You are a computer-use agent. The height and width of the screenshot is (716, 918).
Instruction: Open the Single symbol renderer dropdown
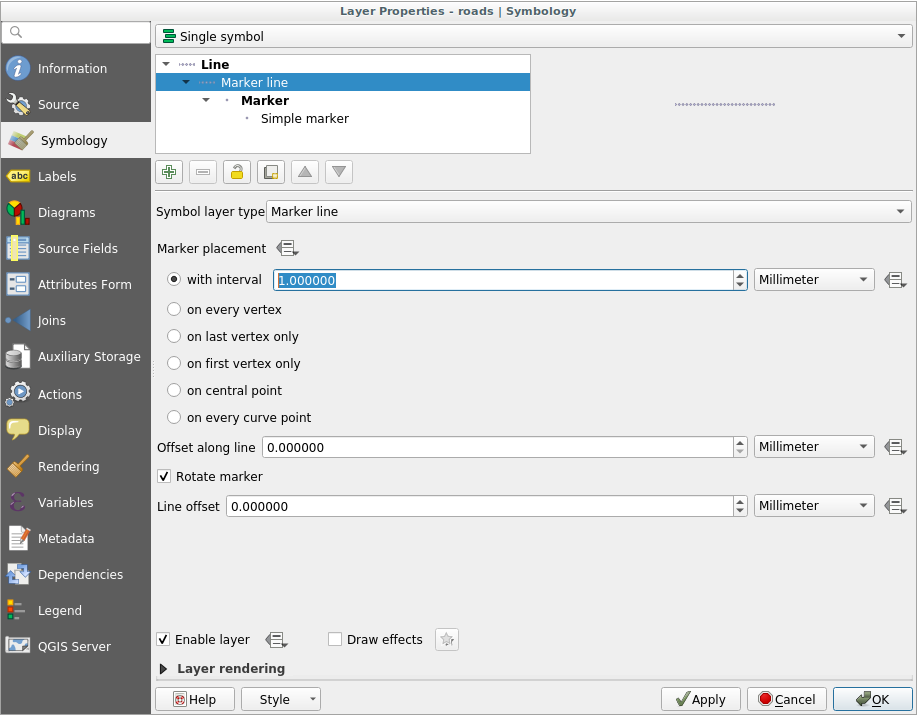tap(534, 36)
